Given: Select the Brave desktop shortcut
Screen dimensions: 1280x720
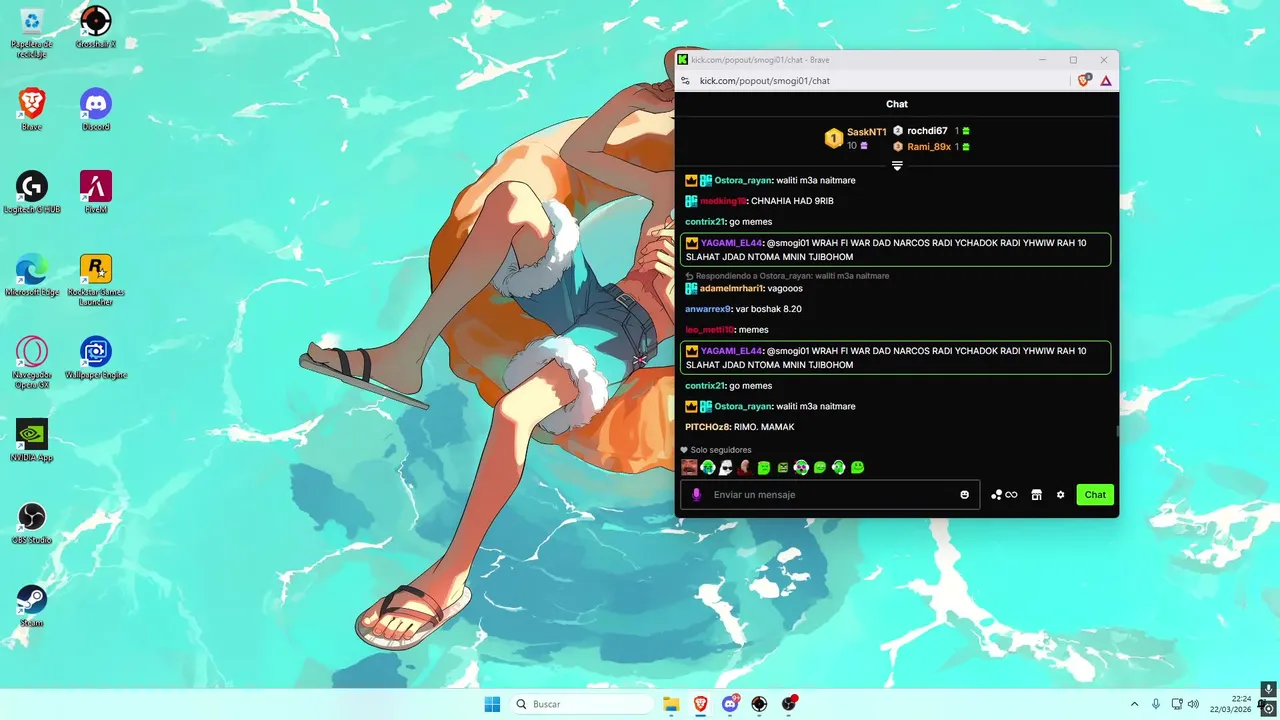Looking at the screenshot, I should [32, 110].
